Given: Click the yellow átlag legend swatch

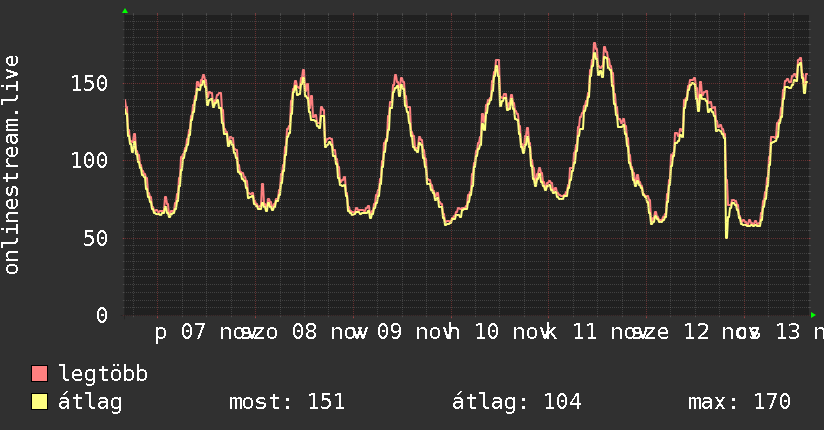Looking at the screenshot, I should coord(40,402).
